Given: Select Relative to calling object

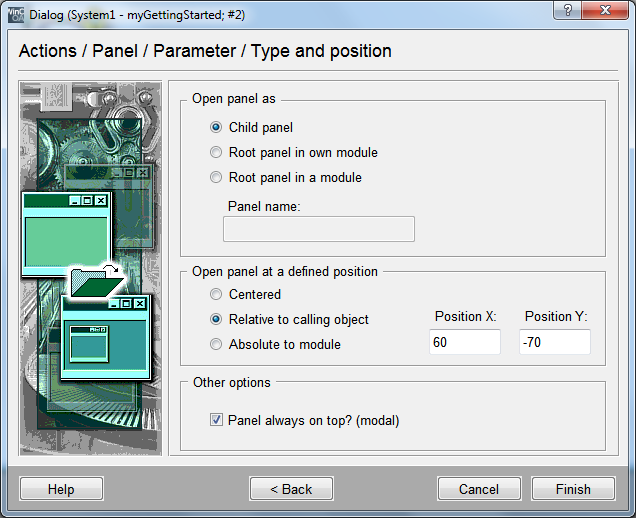Looking at the screenshot, I should pyautogui.click(x=217, y=320).
